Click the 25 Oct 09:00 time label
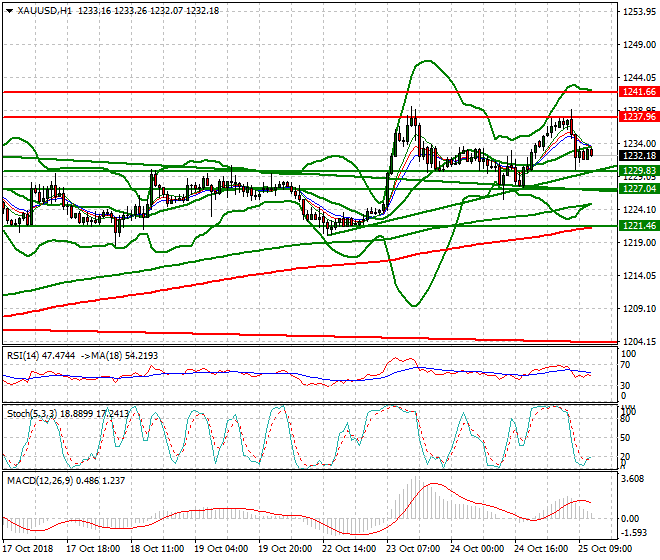Viewport: 660px width, 560px height. [605, 549]
